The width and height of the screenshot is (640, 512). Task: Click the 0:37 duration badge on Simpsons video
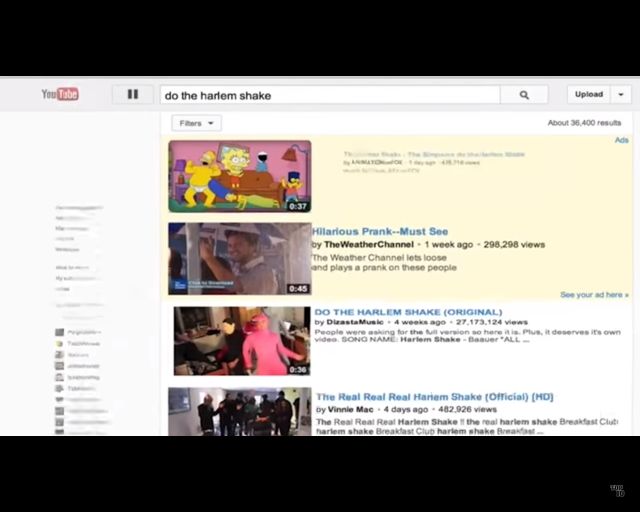(x=298, y=206)
